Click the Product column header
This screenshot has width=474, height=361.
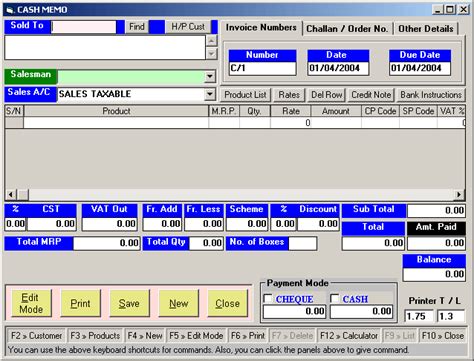(116, 111)
